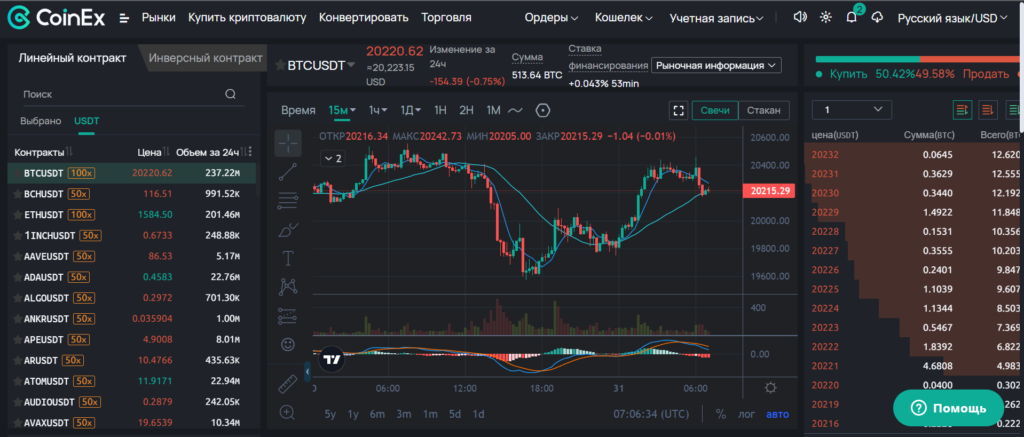Viewport: 1024px width, 437px height.
Task: Collapse drawing toolbar with small side arrow
Action: click(x=308, y=372)
